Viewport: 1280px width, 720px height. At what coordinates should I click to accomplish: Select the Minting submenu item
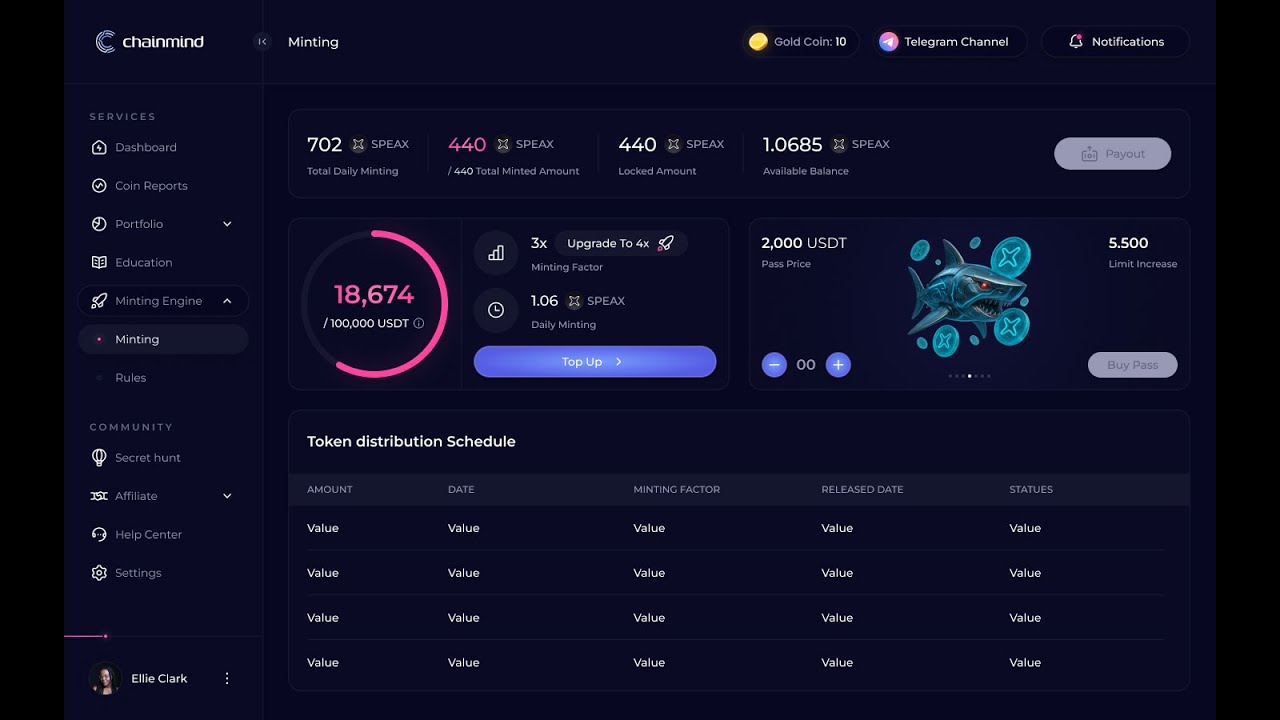click(x=163, y=339)
